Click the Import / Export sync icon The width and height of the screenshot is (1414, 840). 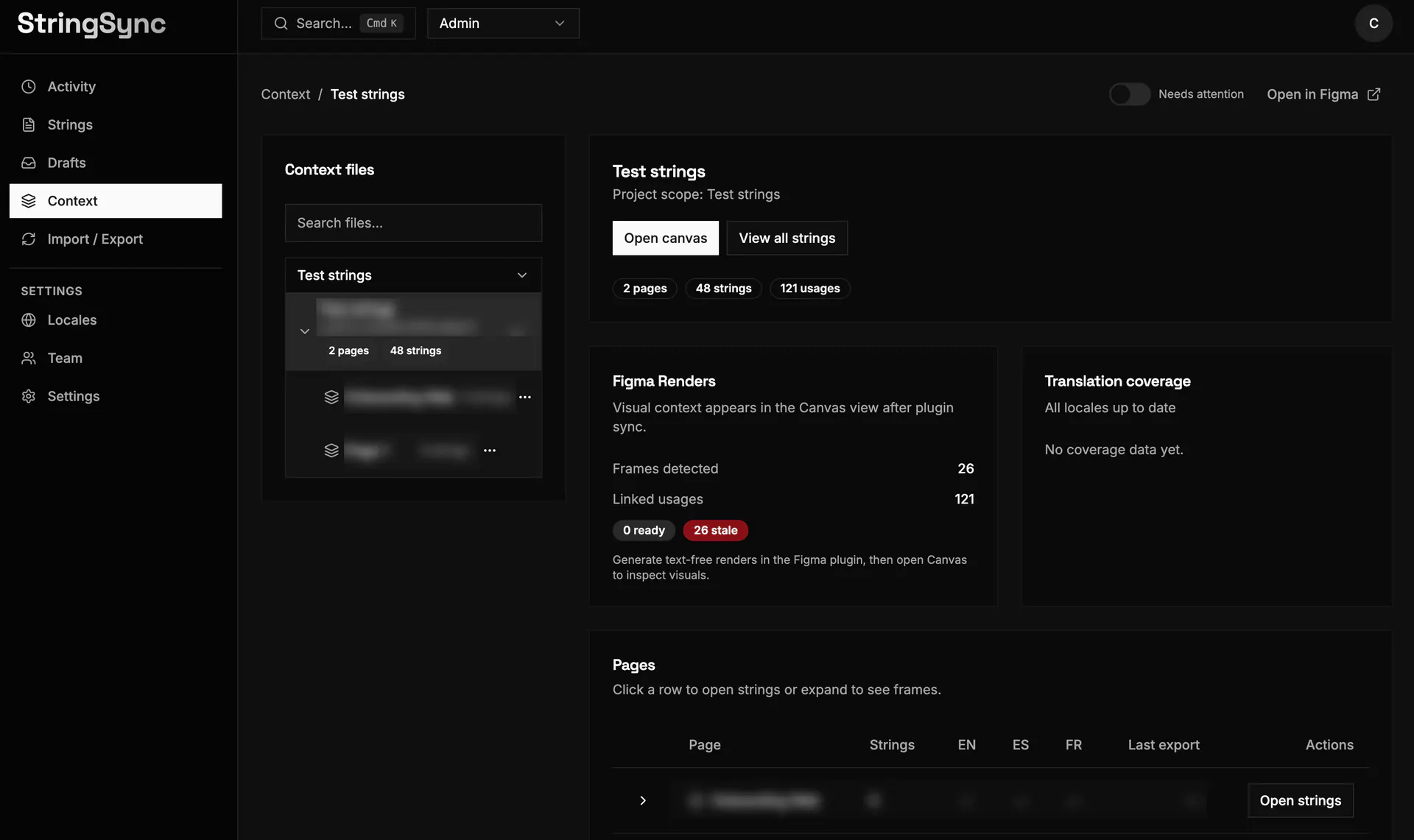click(29, 239)
